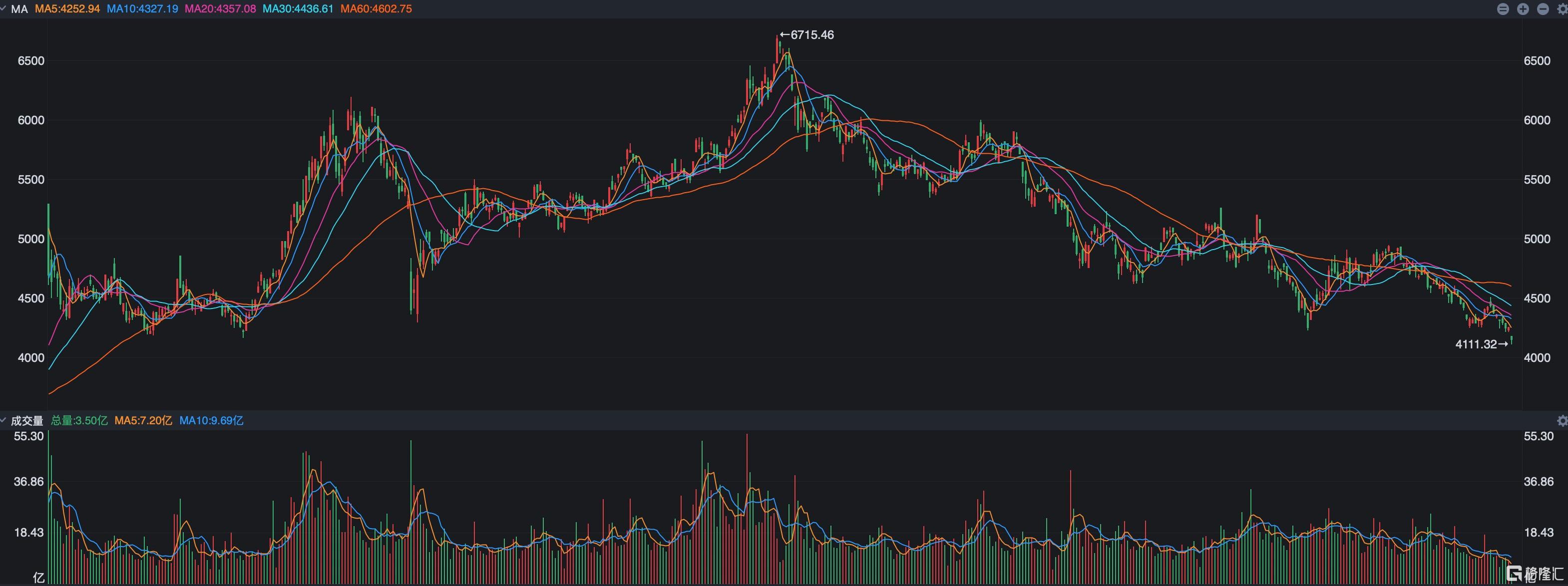Select the MA5:4252.94 legend value
Image resolution: width=1568 pixels, height=586 pixels.
[x=67, y=9]
